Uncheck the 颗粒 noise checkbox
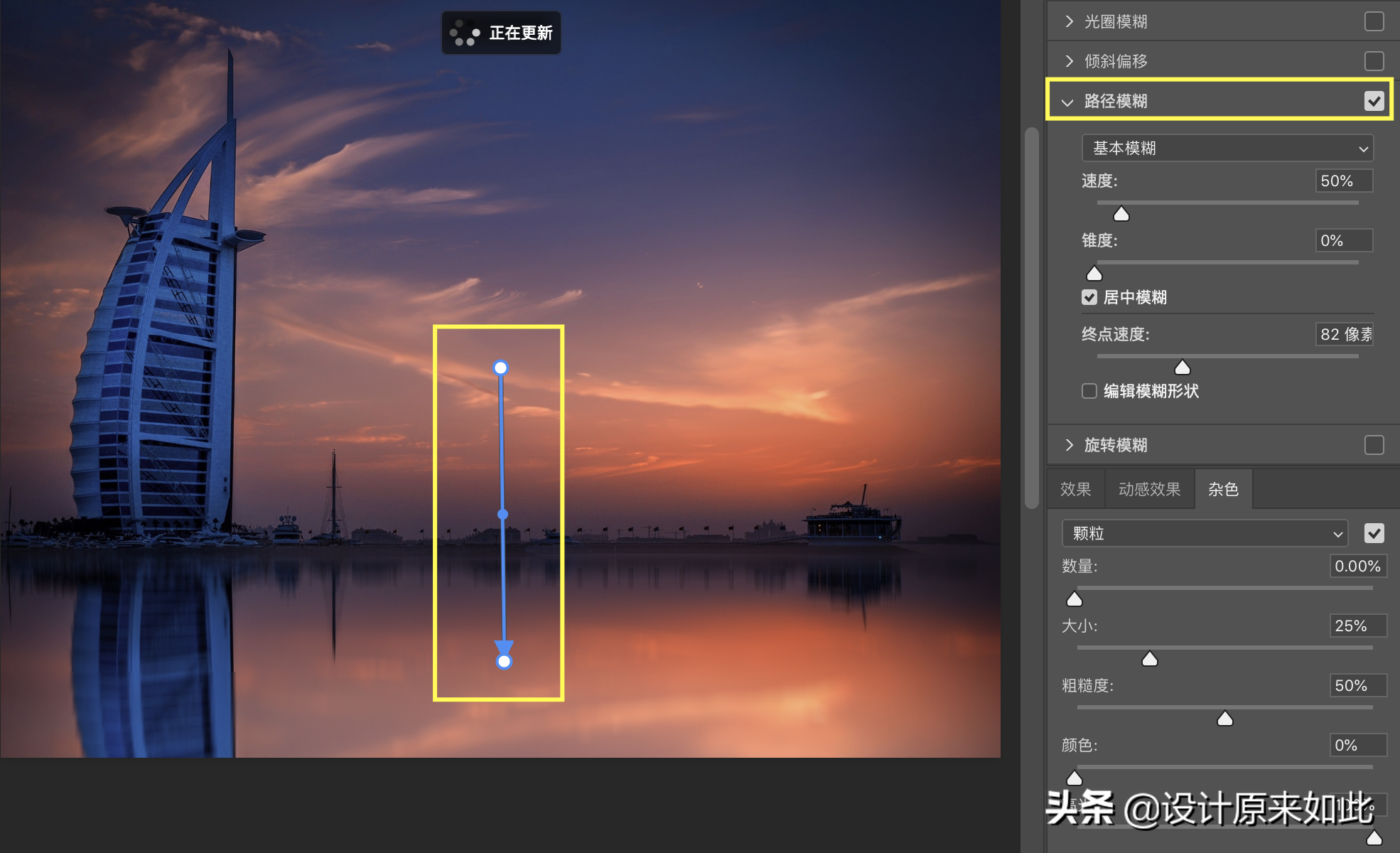The image size is (1400, 853). click(1374, 533)
